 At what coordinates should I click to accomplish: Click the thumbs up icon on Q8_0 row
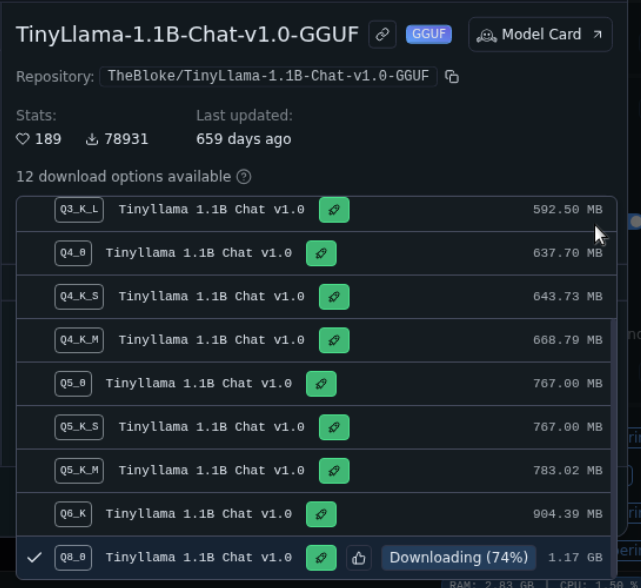coord(359,558)
